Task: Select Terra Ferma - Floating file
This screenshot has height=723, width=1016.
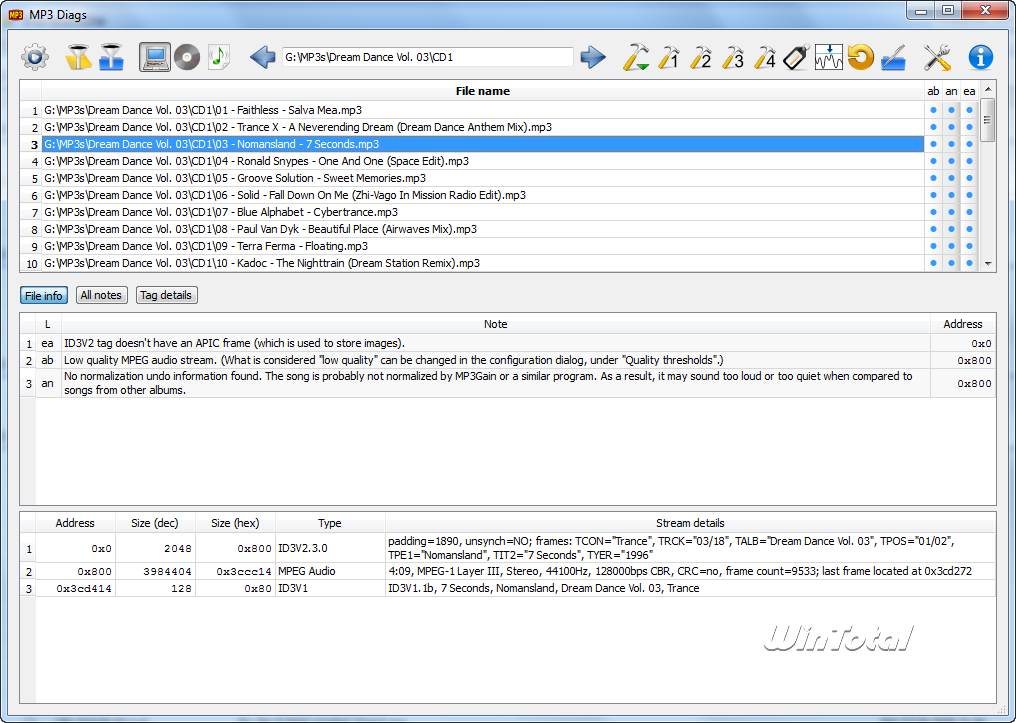Action: (x=483, y=246)
